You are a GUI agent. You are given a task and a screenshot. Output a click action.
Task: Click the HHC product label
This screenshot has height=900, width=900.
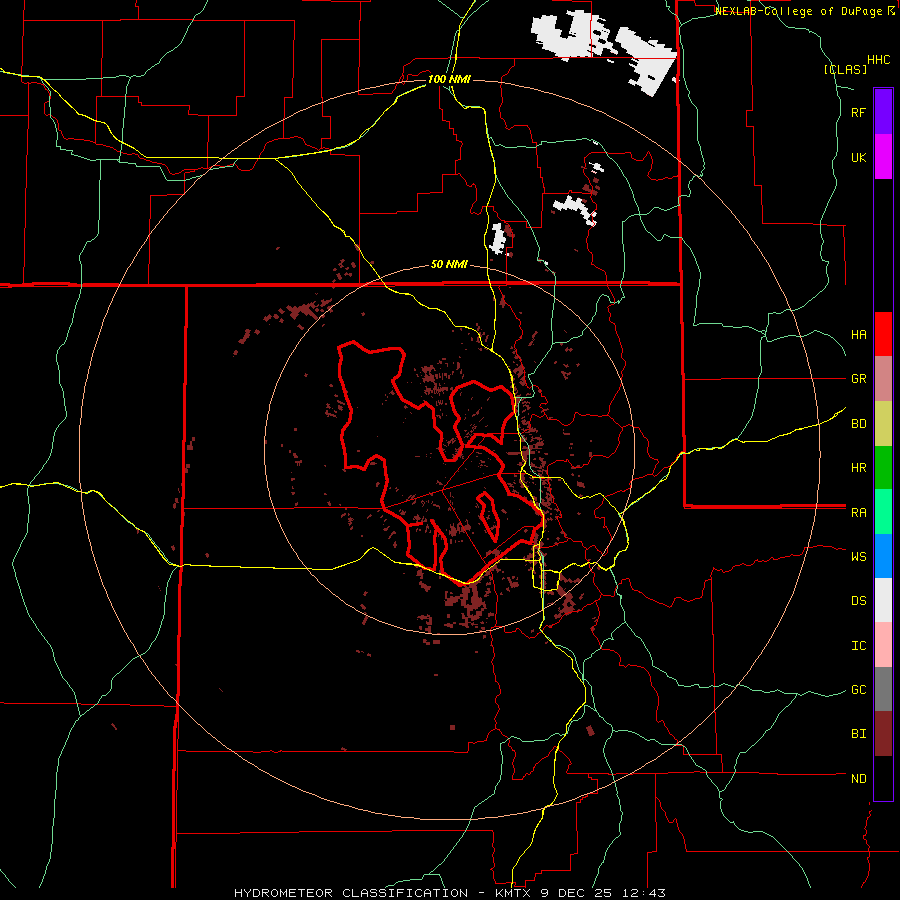coord(879,60)
